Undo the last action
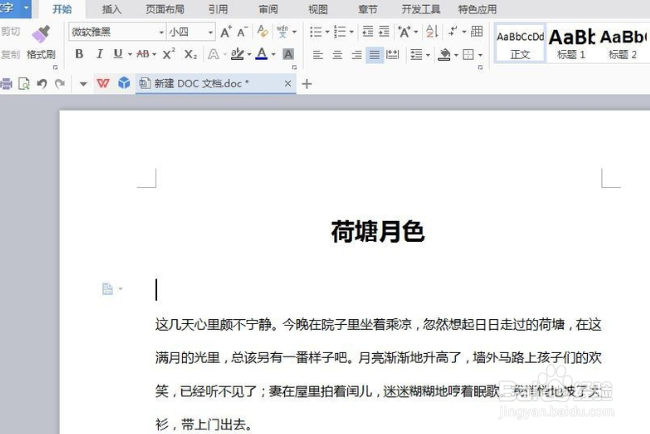650x434 pixels. pyautogui.click(x=42, y=84)
